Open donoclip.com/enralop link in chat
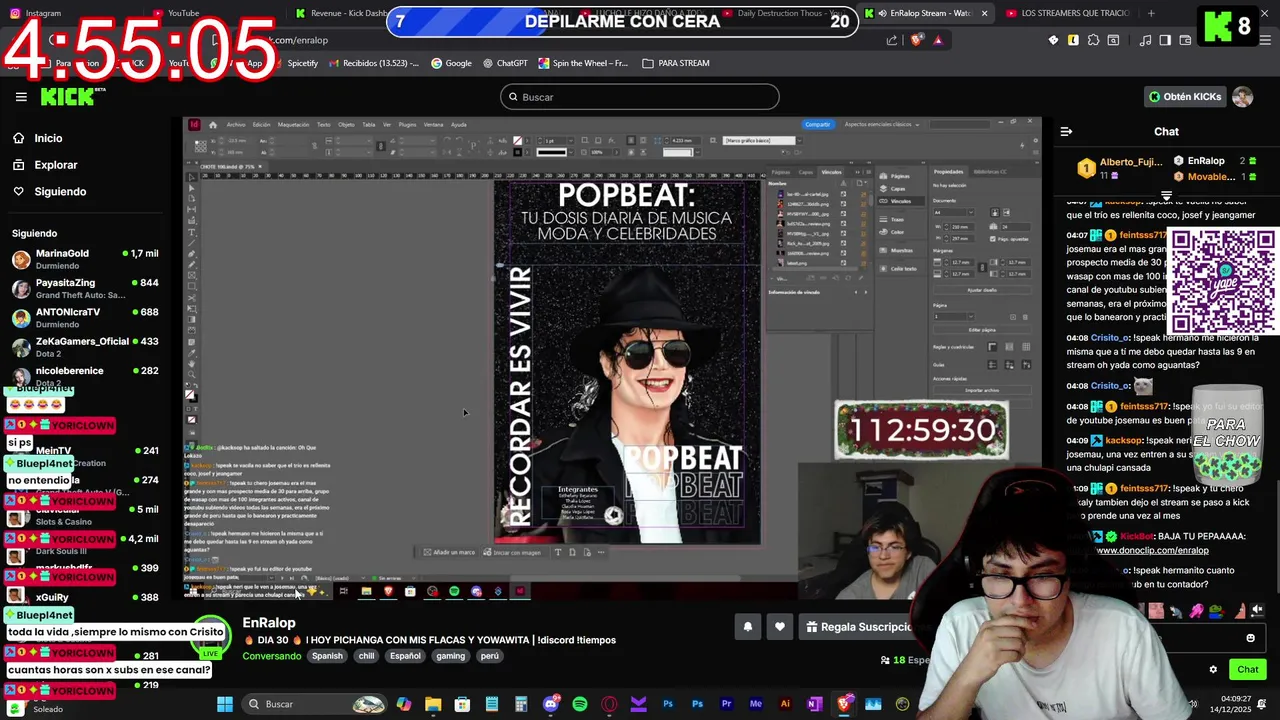Image resolution: width=1280 pixels, height=720 pixels. click(1152, 550)
